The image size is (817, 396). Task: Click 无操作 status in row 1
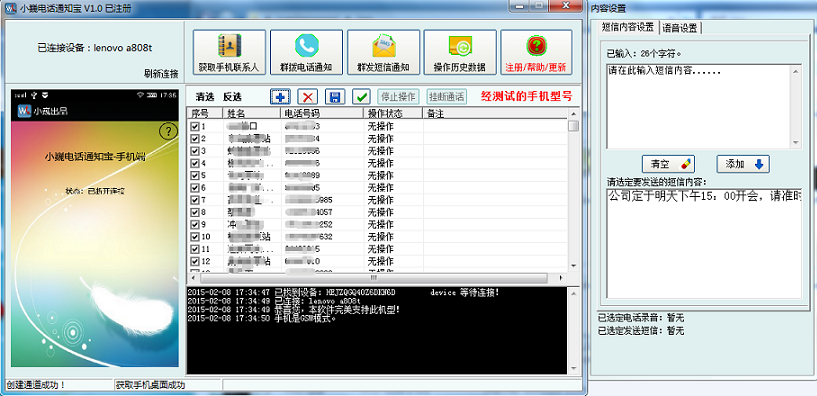380,126
